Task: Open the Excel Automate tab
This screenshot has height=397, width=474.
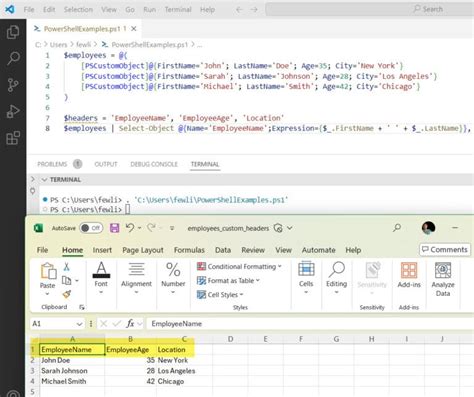Action: click(x=319, y=250)
